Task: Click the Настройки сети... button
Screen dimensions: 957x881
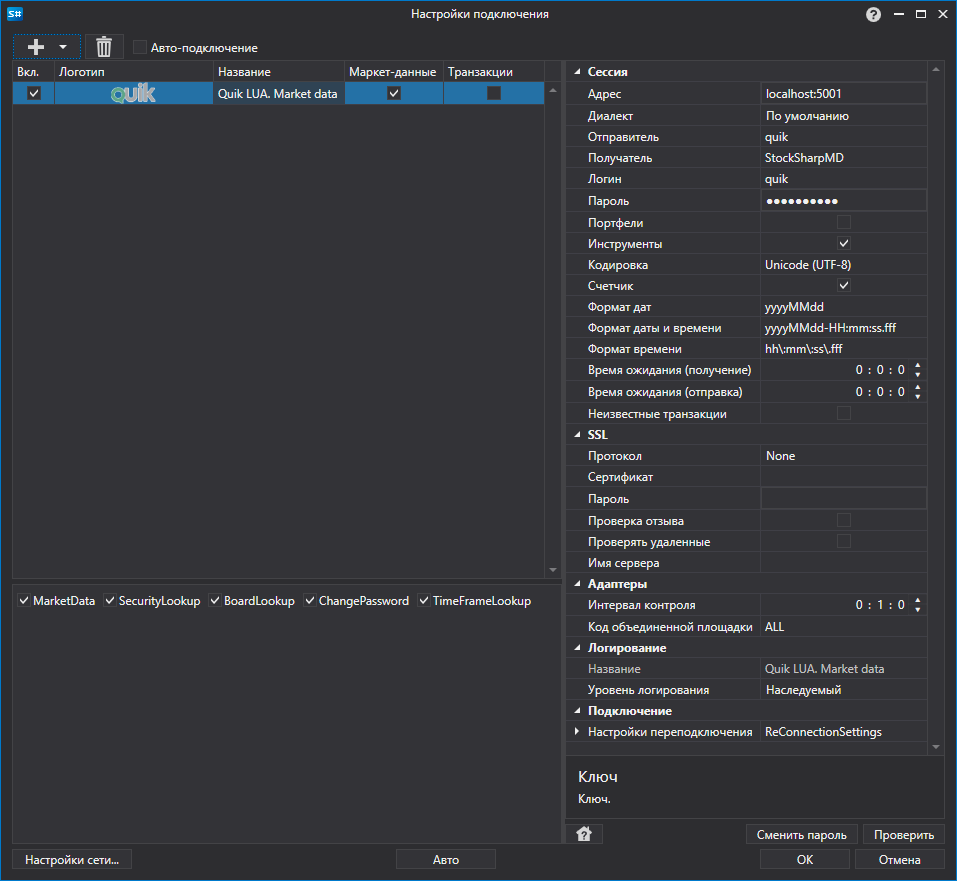Action: coord(72,860)
